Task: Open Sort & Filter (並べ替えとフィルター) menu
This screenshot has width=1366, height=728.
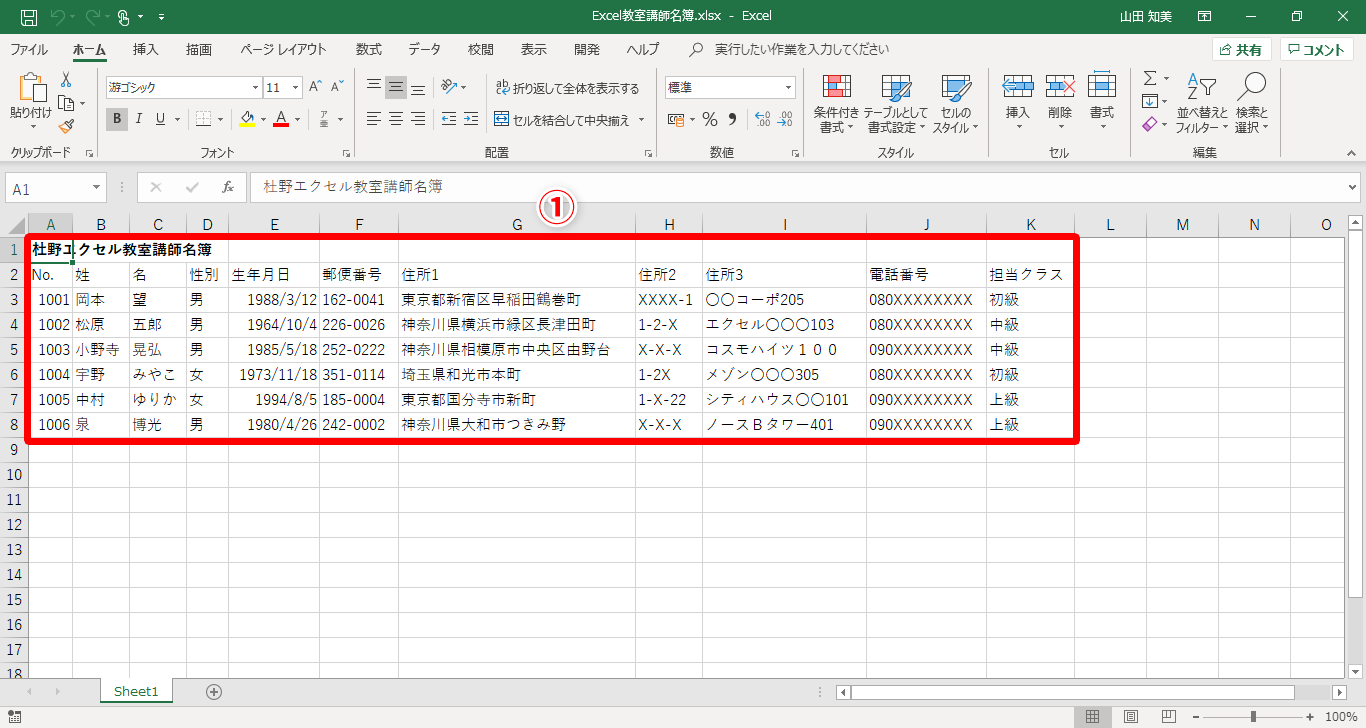Action: pyautogui.click(x=1202, y=104)
